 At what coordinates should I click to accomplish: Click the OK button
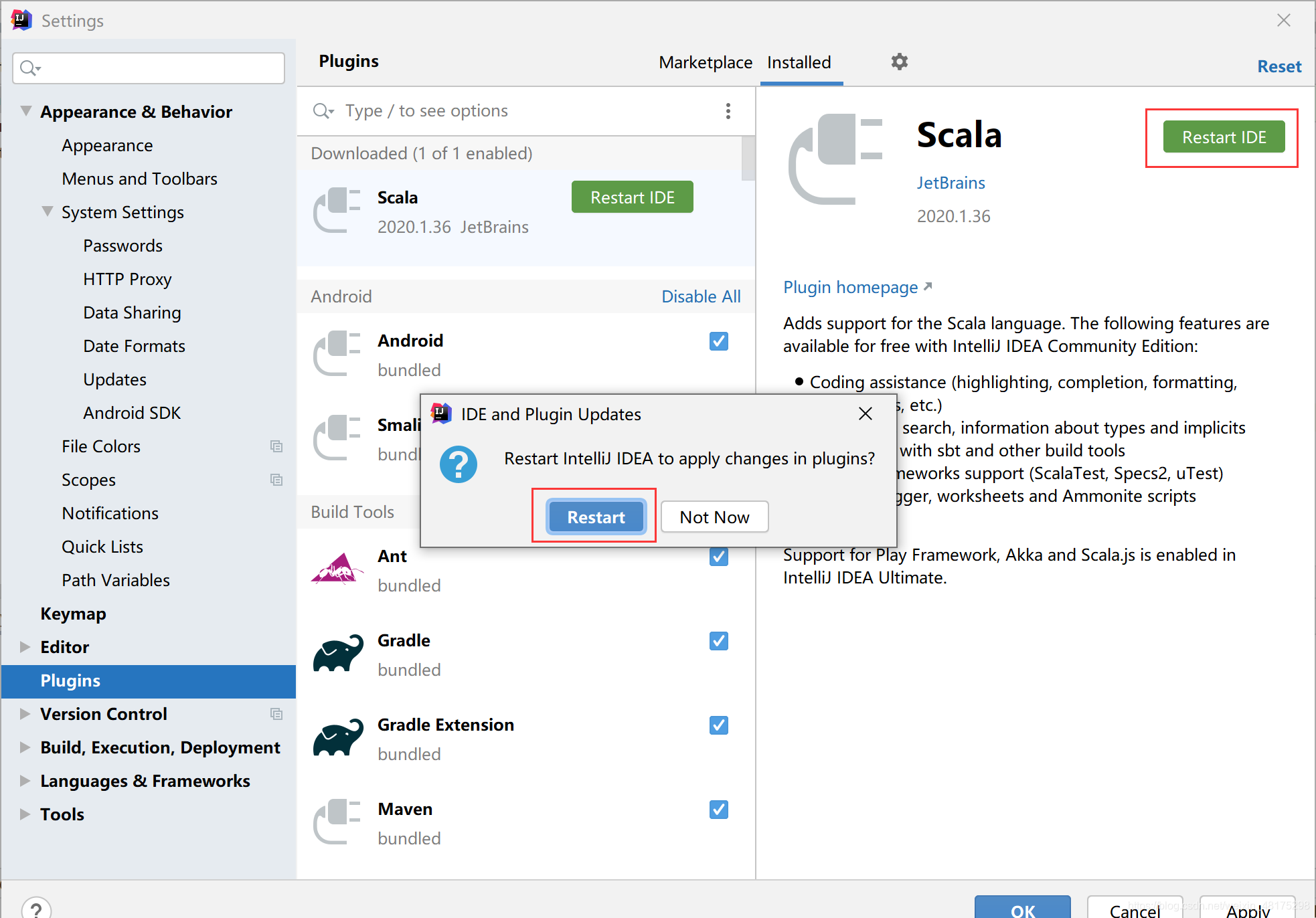click(1022, 907)
